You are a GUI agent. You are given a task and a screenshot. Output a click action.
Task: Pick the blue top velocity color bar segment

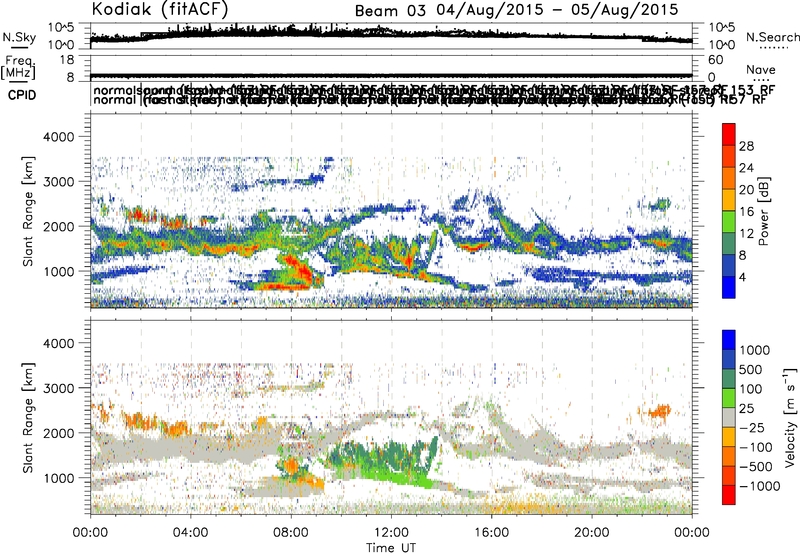729,340
